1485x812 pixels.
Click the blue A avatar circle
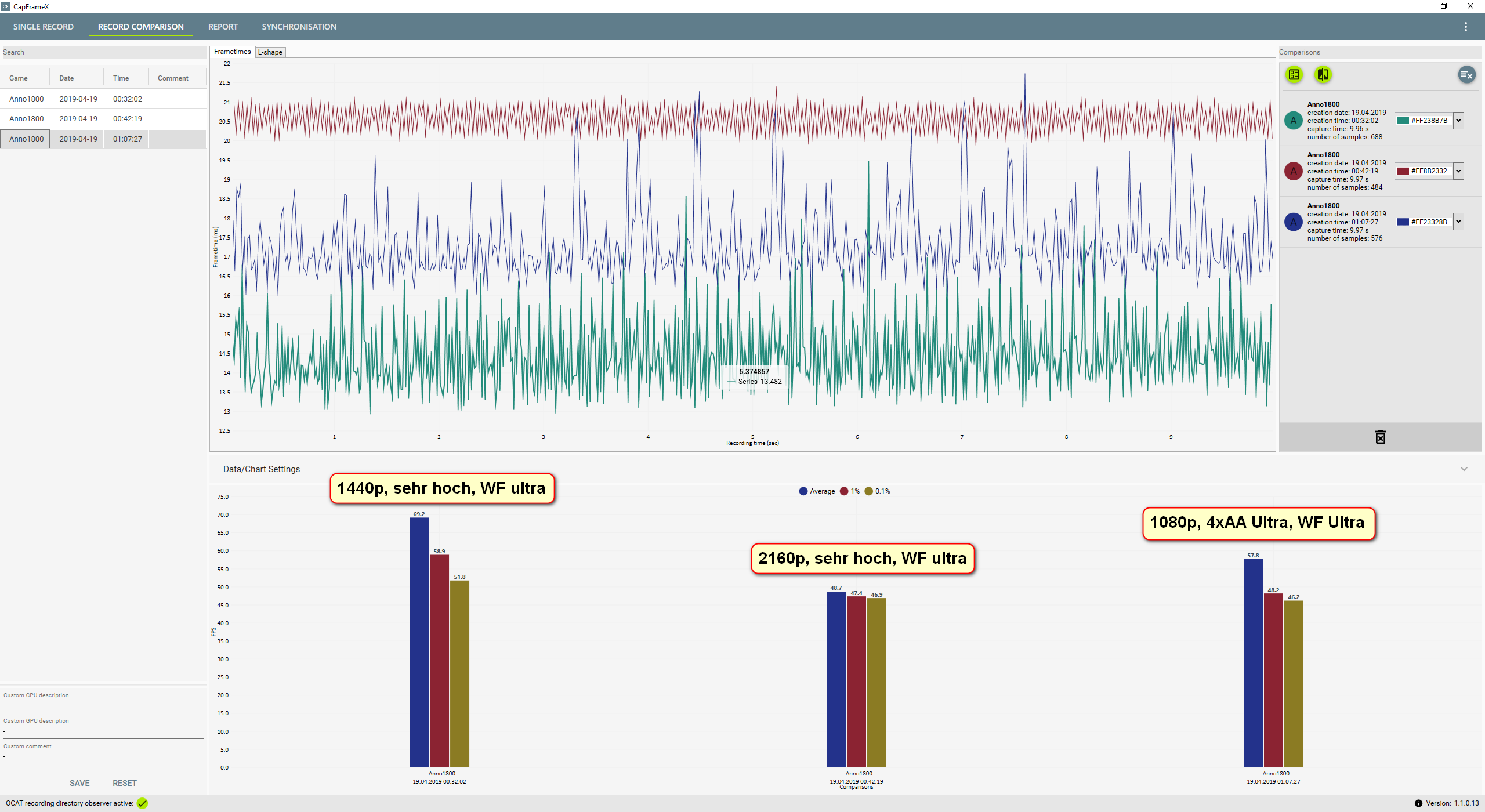1293,222
